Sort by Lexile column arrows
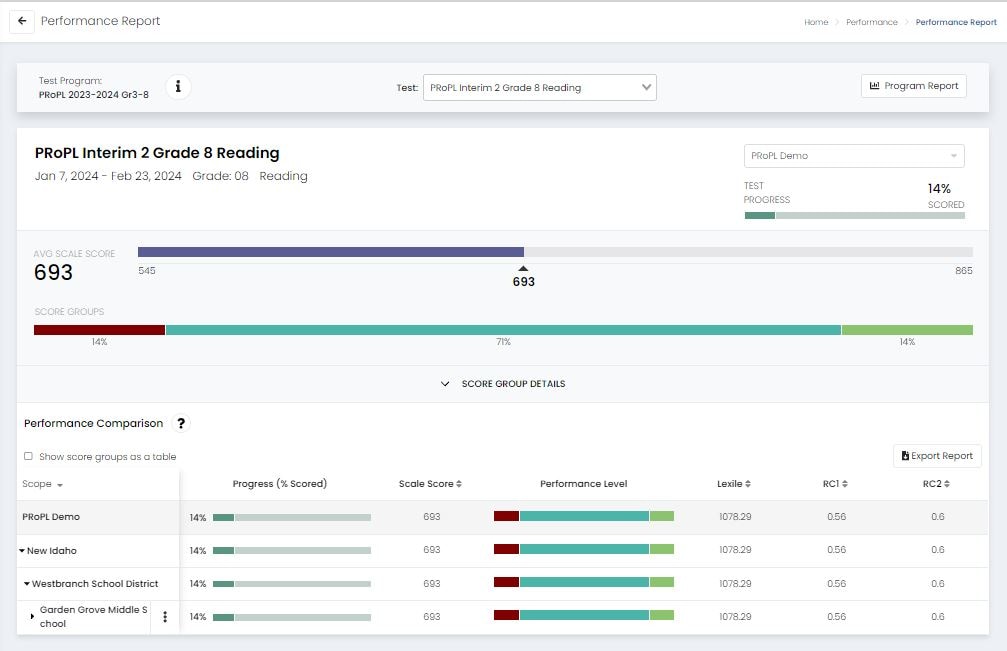Screen dimensions: 1007x651 (x=750, y=484)
